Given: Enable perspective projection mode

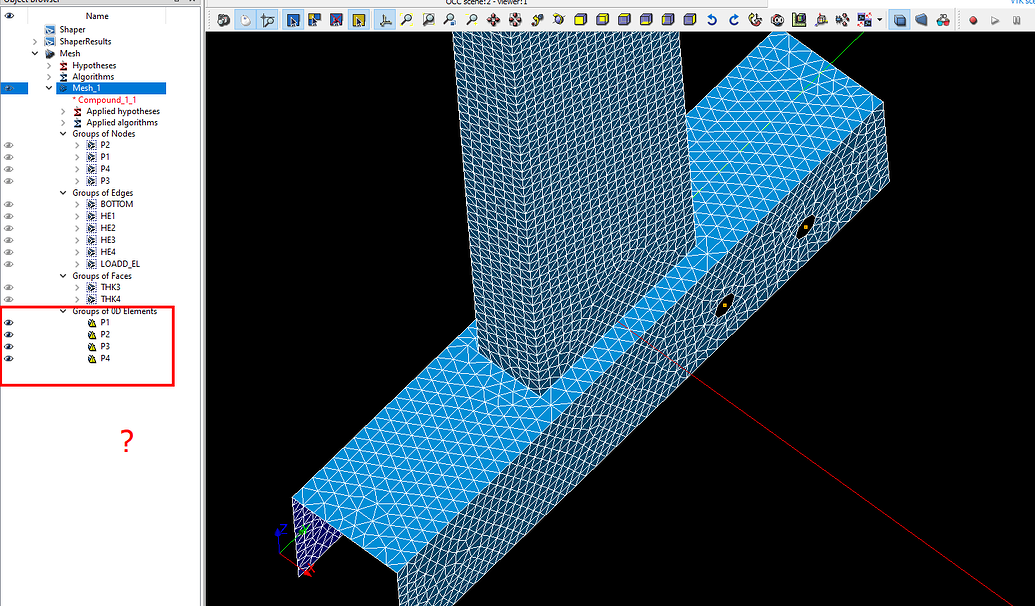Looking at the screenshot, I should (x=921, y=20).
